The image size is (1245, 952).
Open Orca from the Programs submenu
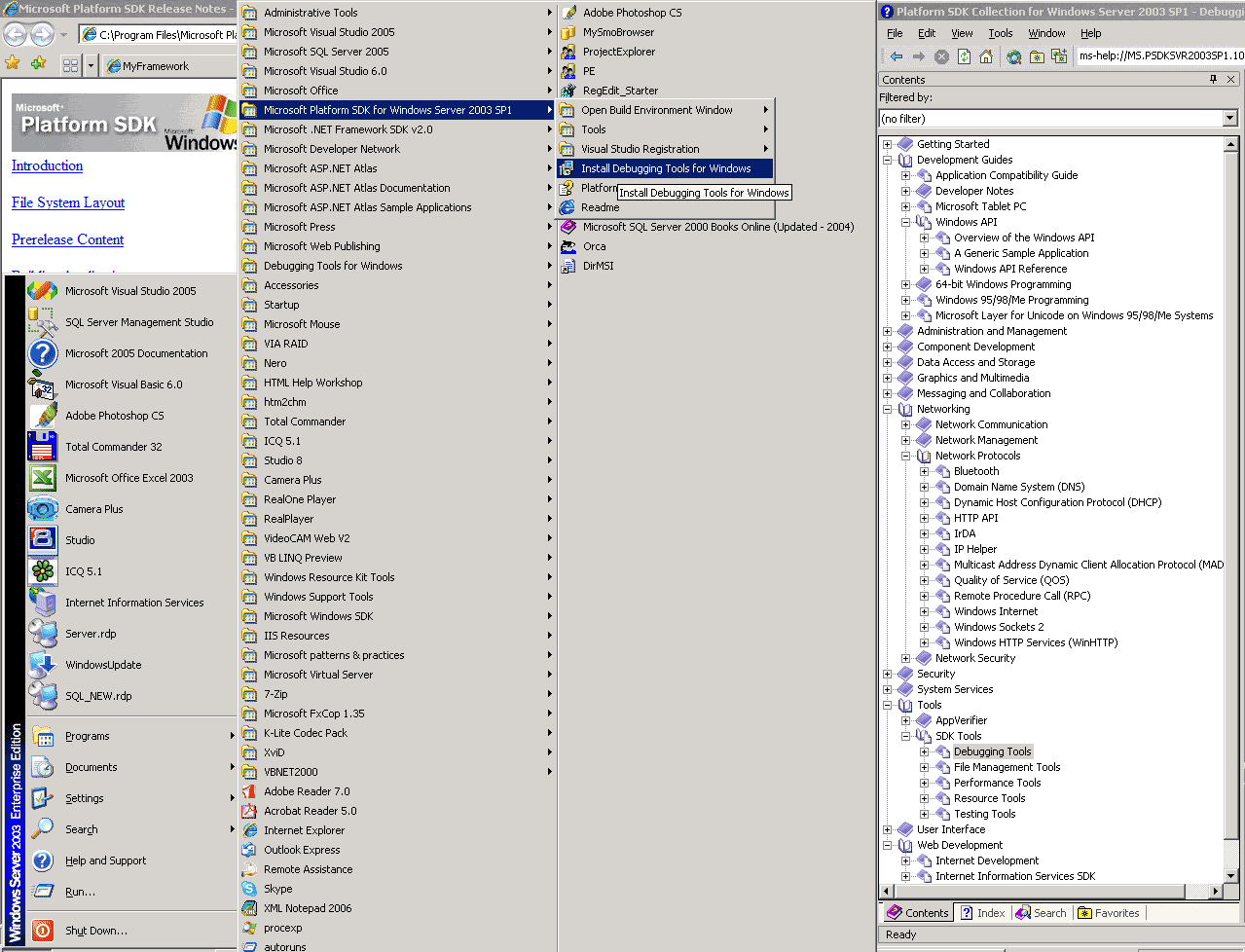715,246
